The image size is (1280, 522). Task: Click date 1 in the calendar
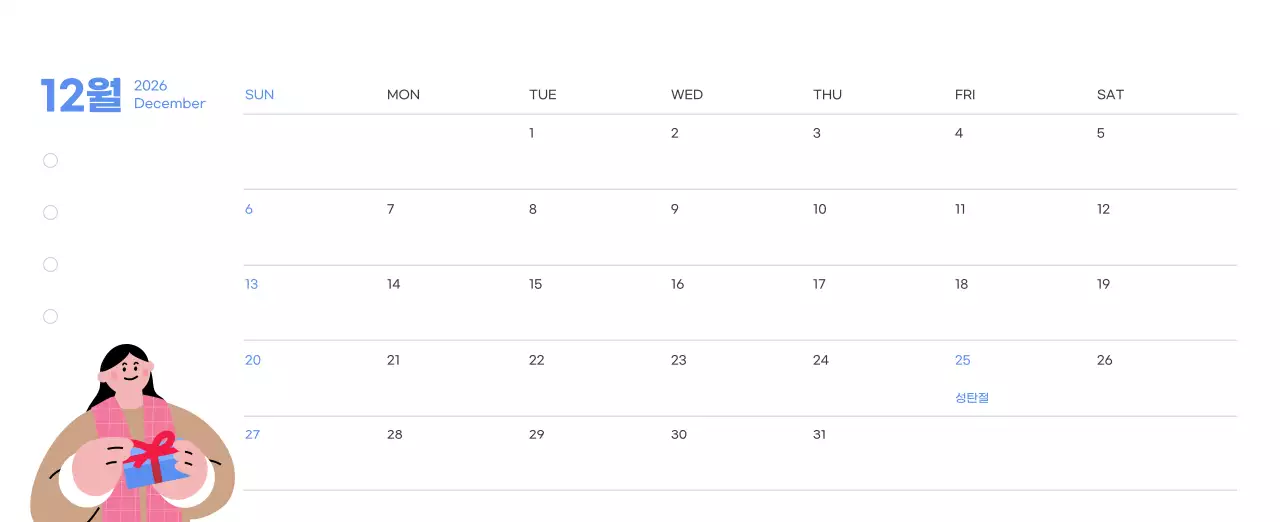[532, 133]
